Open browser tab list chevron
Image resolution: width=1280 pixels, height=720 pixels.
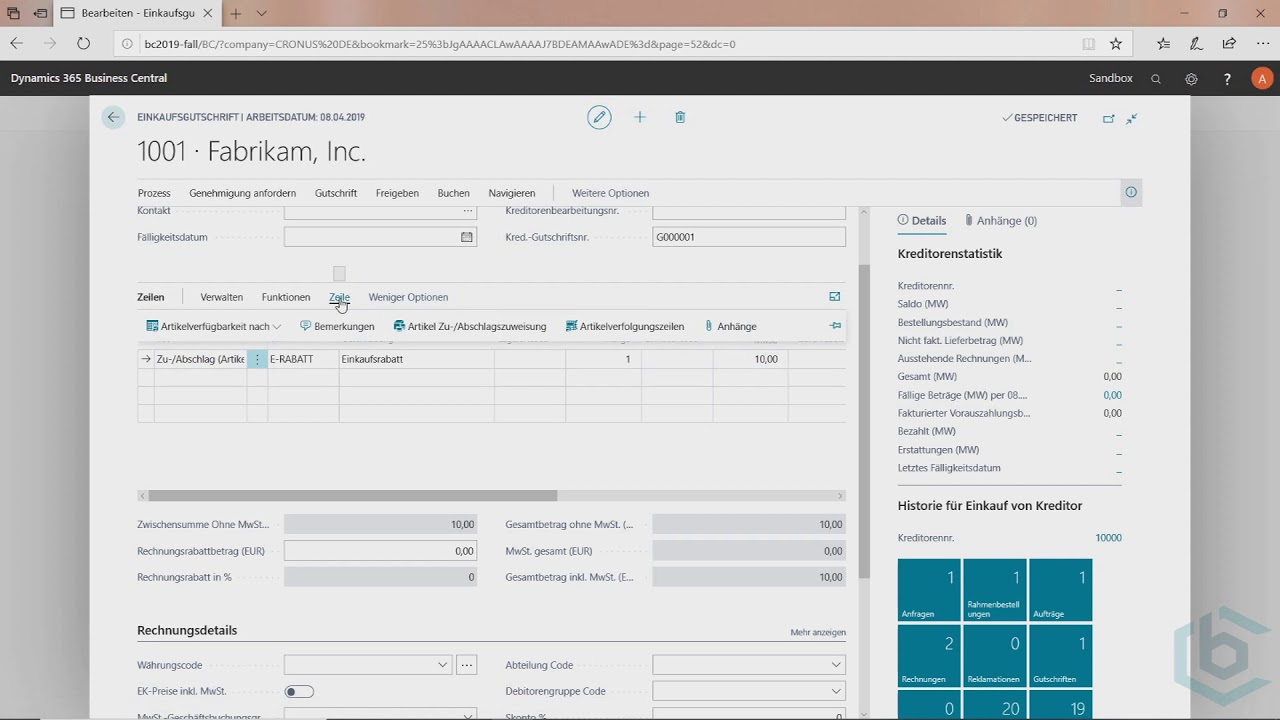pos(261,14)
